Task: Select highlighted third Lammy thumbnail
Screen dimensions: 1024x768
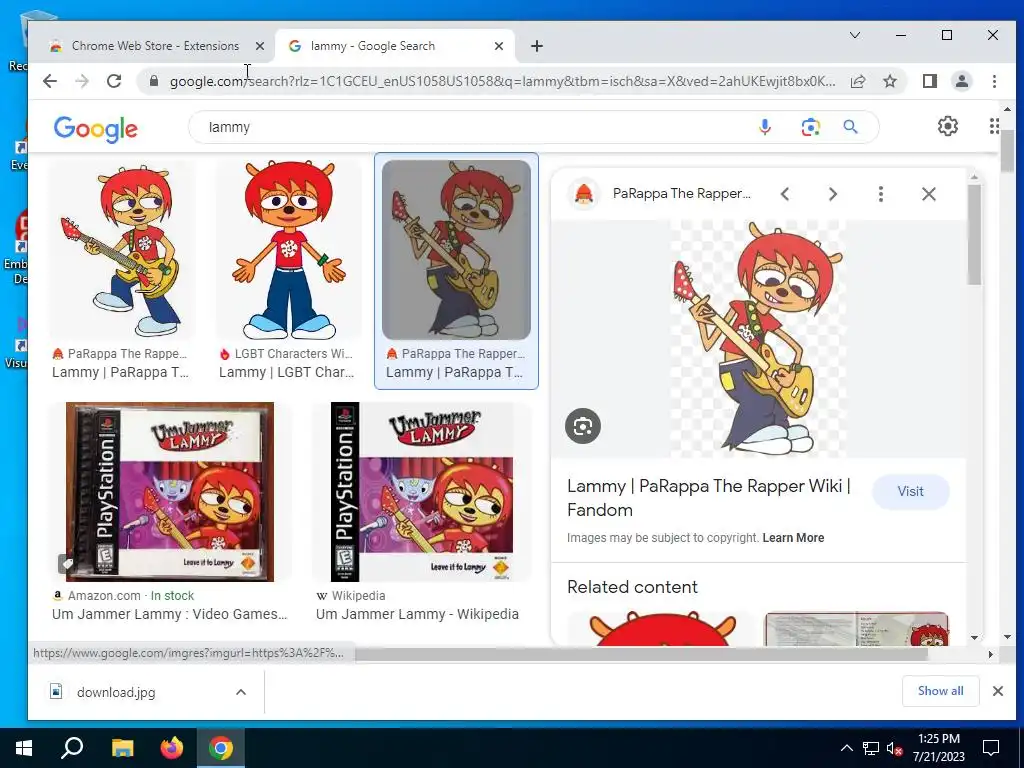Action: [x=456, y=250]
